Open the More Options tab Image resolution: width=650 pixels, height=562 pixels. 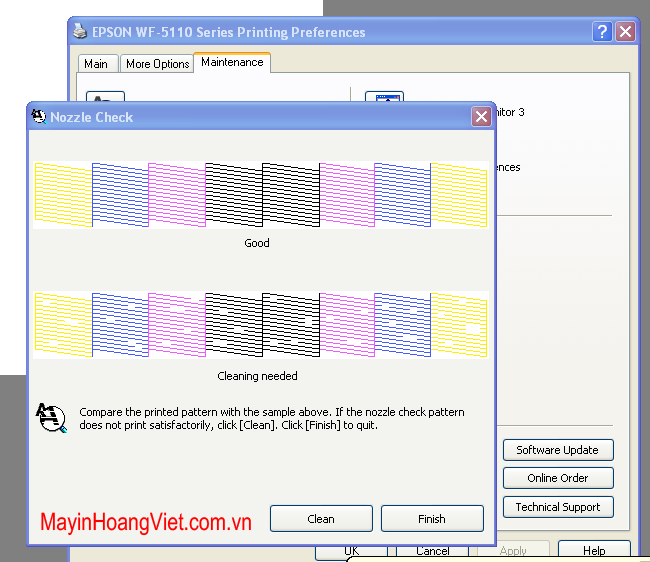pyautogui.click(x=157, y=63)
